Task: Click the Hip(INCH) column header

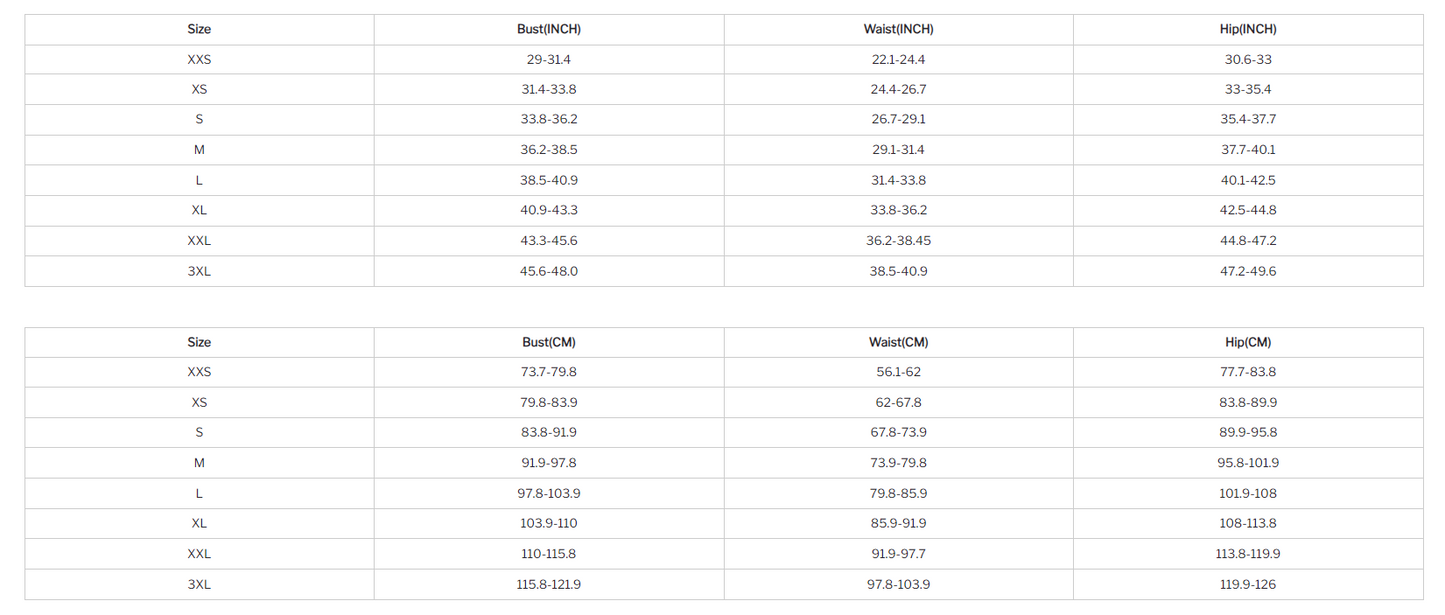Action: [1248, 29]
